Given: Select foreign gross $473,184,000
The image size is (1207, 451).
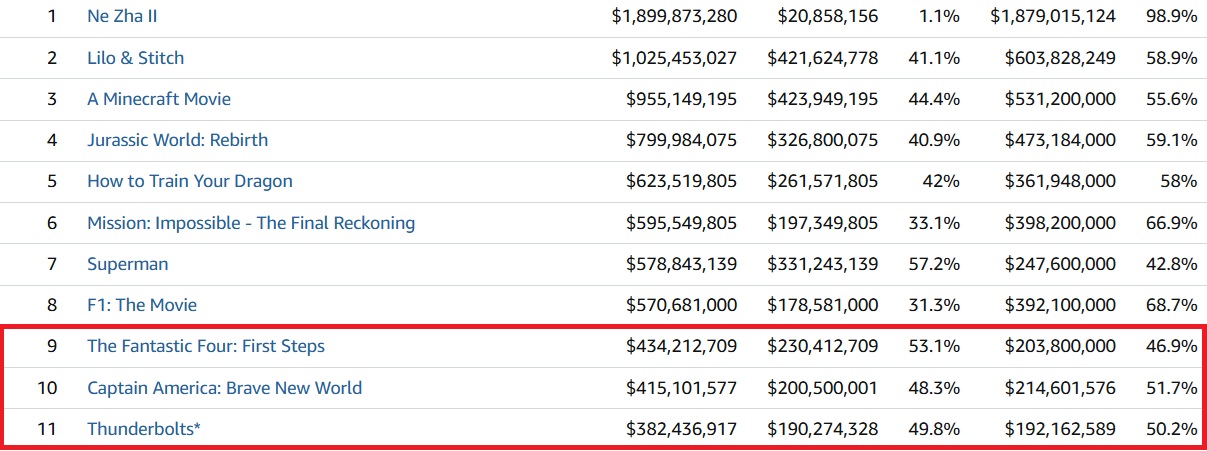Looking at the screenshot, I should [x=1060, y=140].
